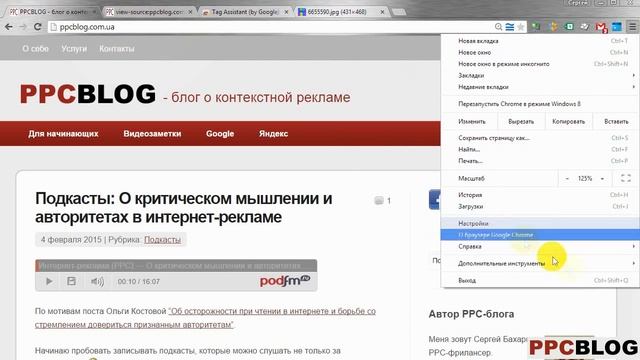Click the PPCBLOG site logo

coord(88,93)
